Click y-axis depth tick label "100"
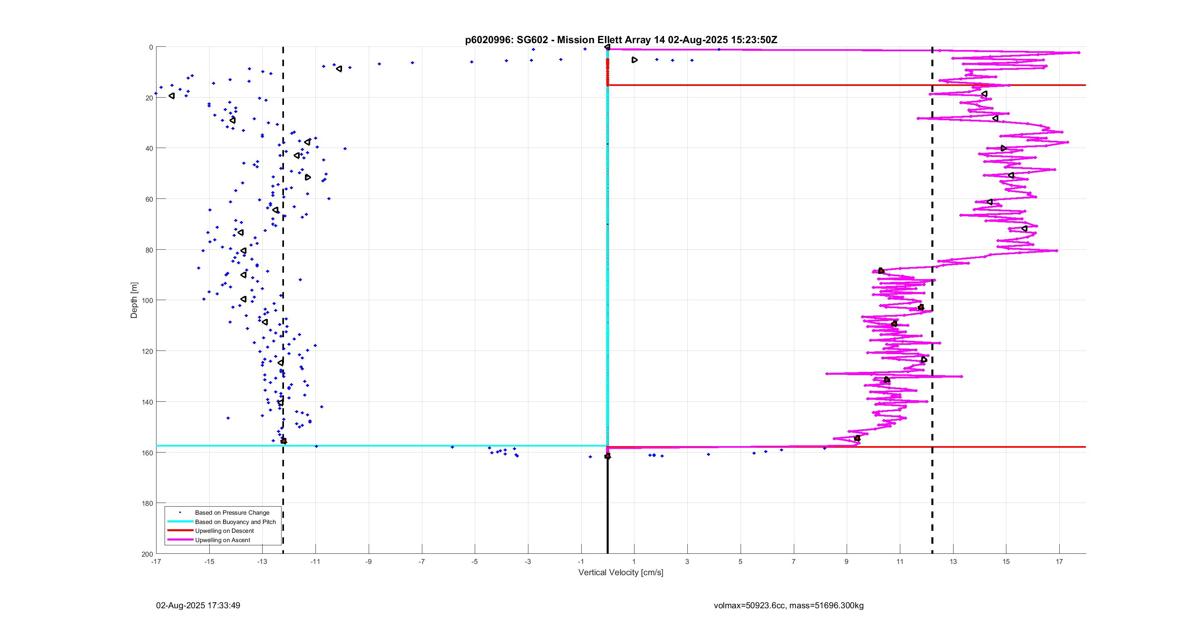The height and width of the screenshot is (622, 1200). coord(146,300)
